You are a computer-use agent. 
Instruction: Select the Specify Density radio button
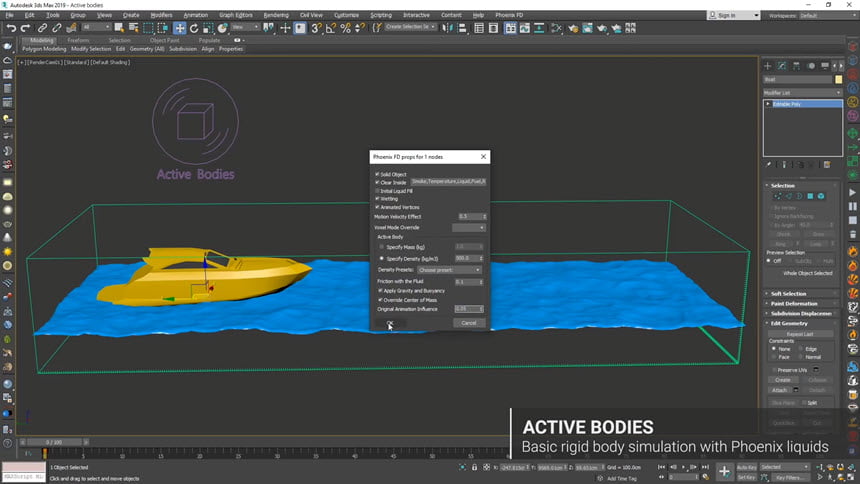pos(382,258)
